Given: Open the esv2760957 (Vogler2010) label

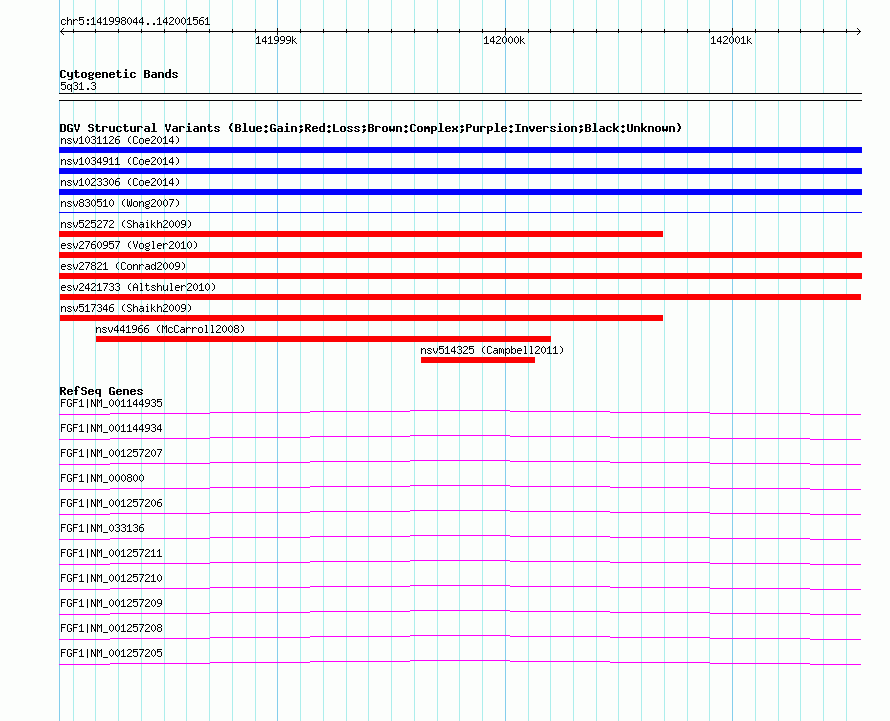Looking at the screenshot, I should (x=129, y=245).
